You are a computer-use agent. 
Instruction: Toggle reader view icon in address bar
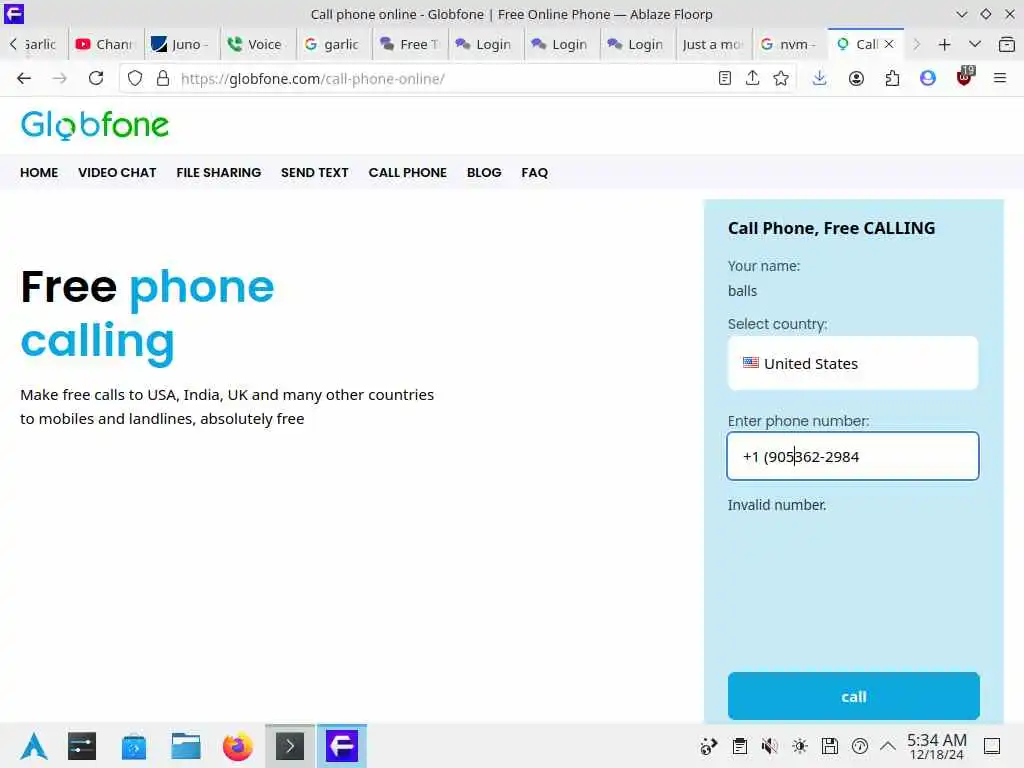(x=724, y=78)
